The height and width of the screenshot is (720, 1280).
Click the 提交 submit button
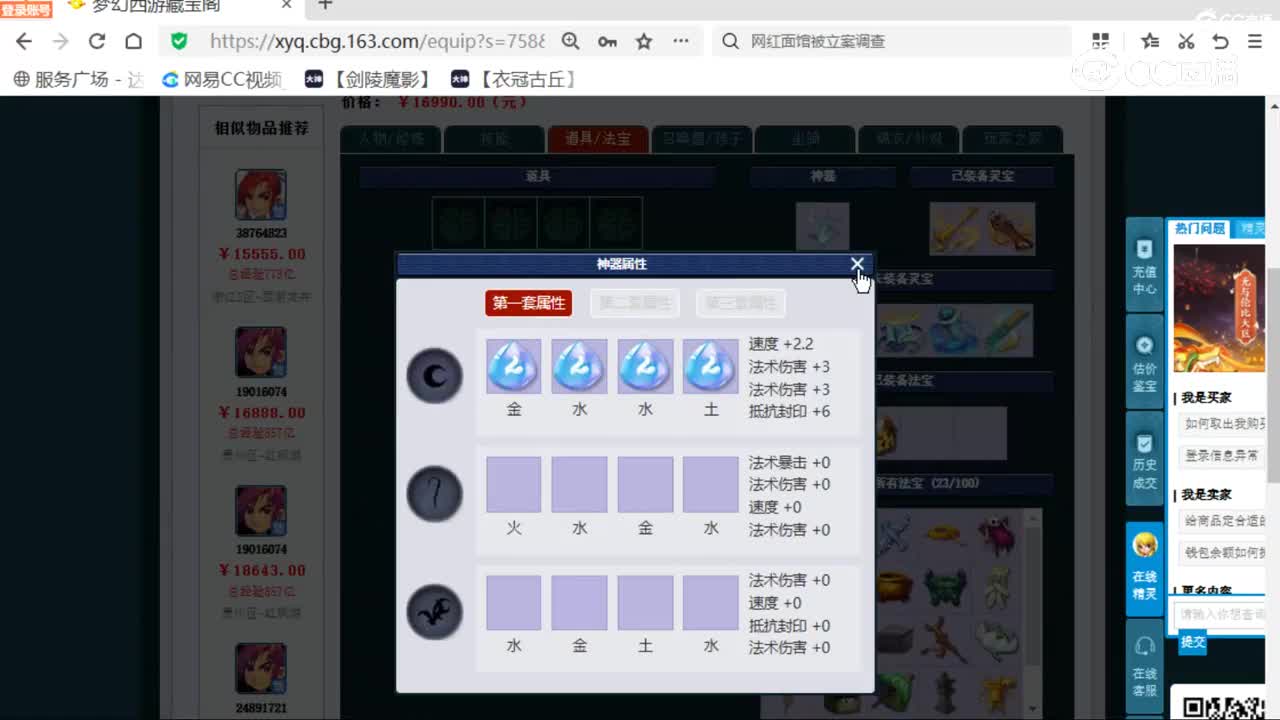tap(1192, 642)
